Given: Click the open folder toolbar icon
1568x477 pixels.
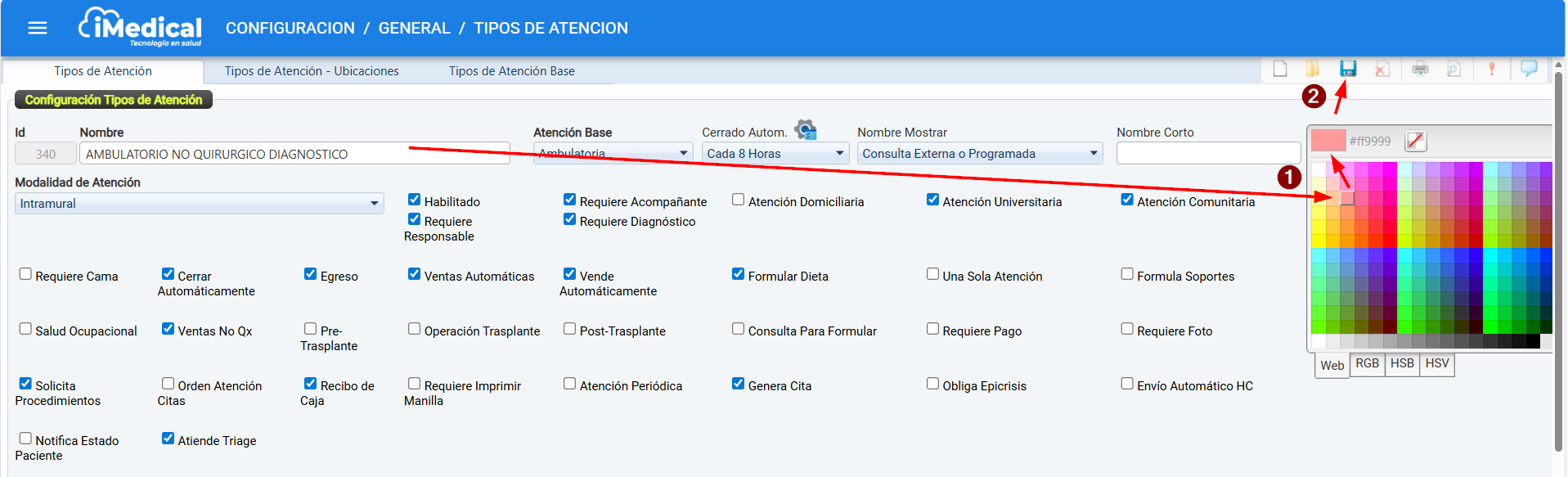Looking at the screenshot, I should click(1312, 69).
